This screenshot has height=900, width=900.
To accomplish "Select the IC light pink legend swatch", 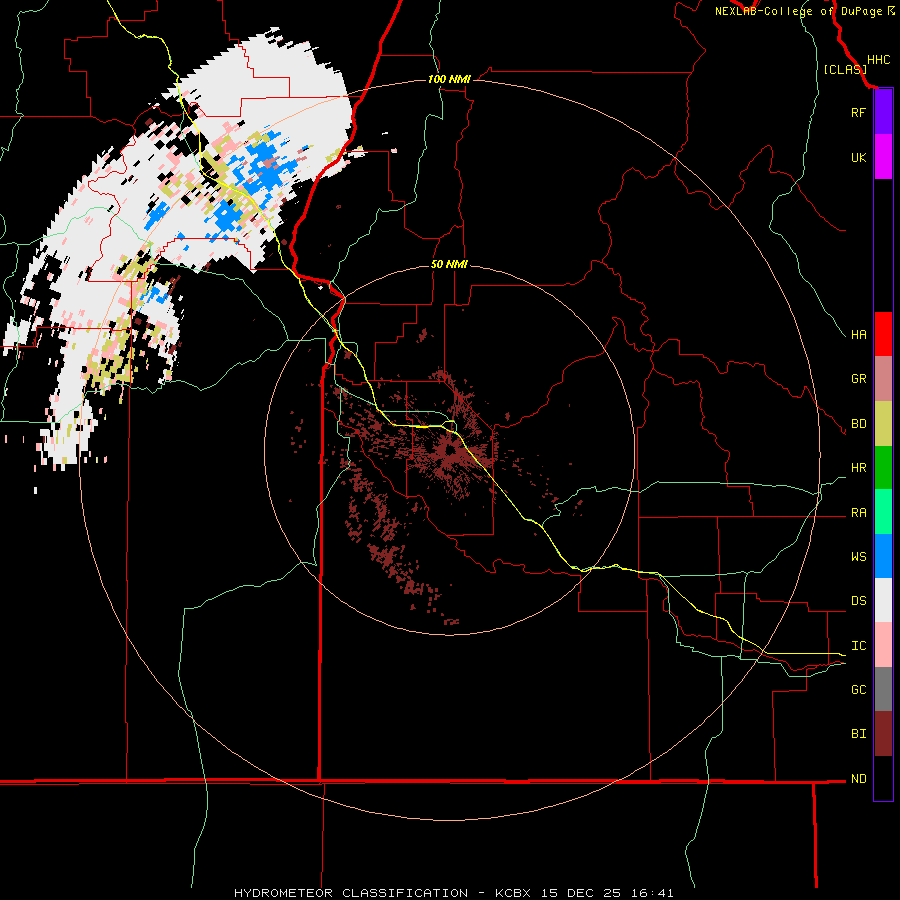I will 883,645.
